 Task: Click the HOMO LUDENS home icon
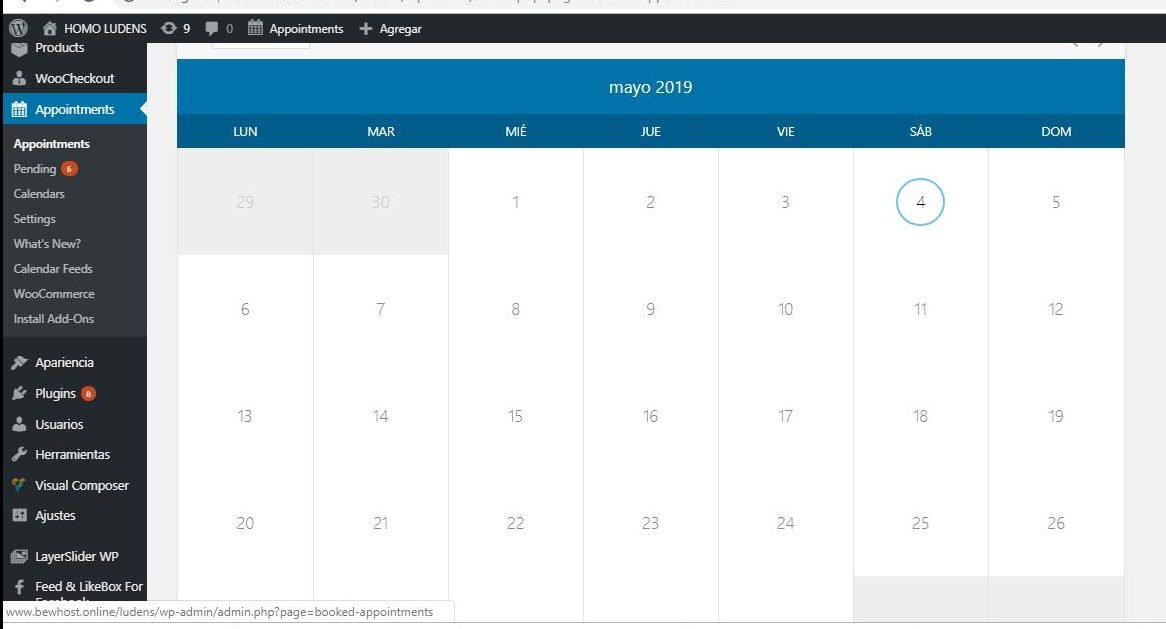point(50,28)
